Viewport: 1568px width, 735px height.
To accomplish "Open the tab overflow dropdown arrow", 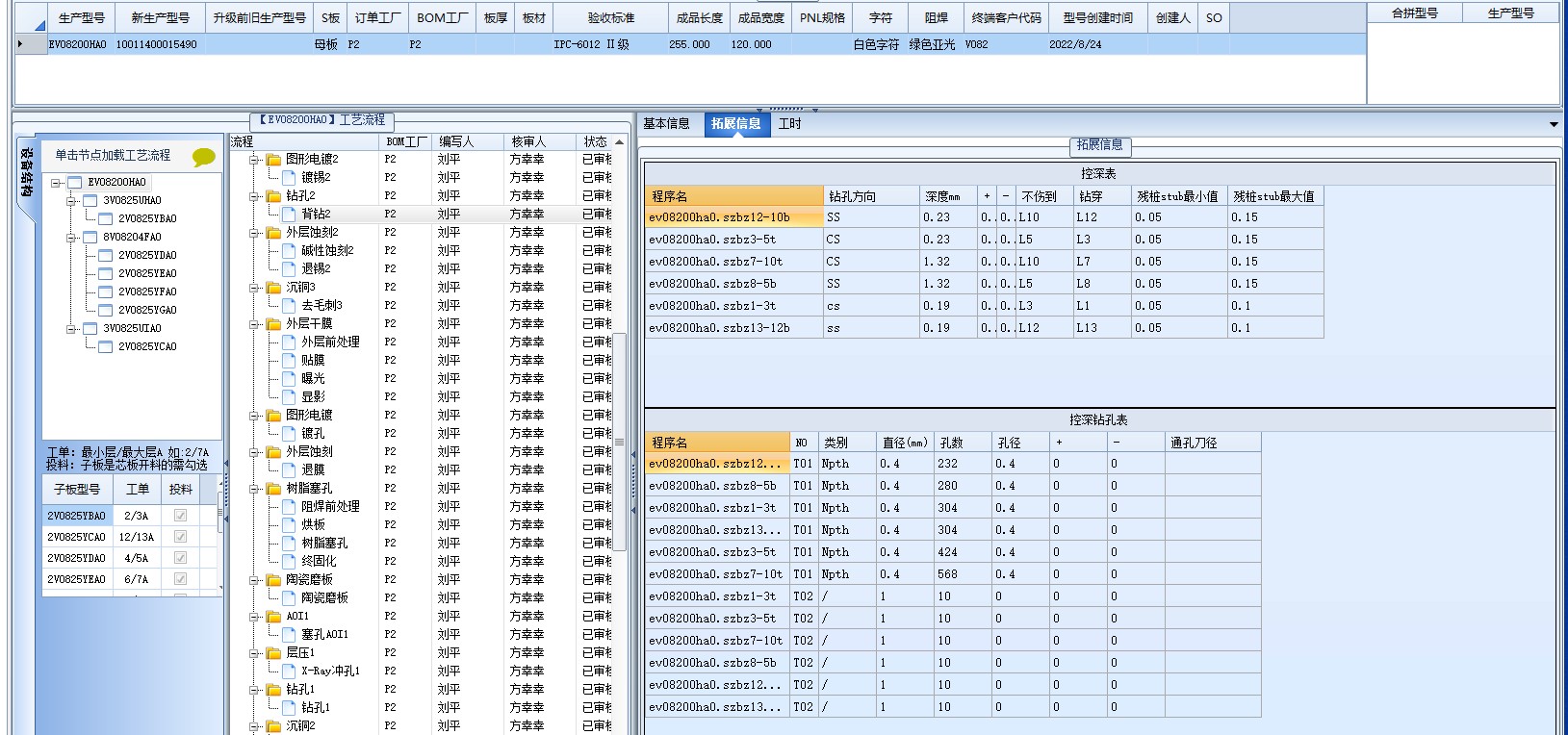I will 1554,124.
